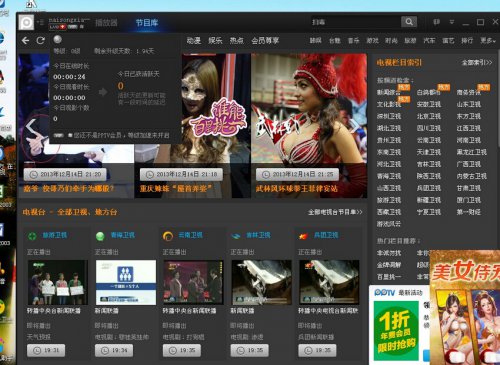Open the 会员尊享 menu item
This screenshot has height=365, width=500.
[x=265, y=41]
